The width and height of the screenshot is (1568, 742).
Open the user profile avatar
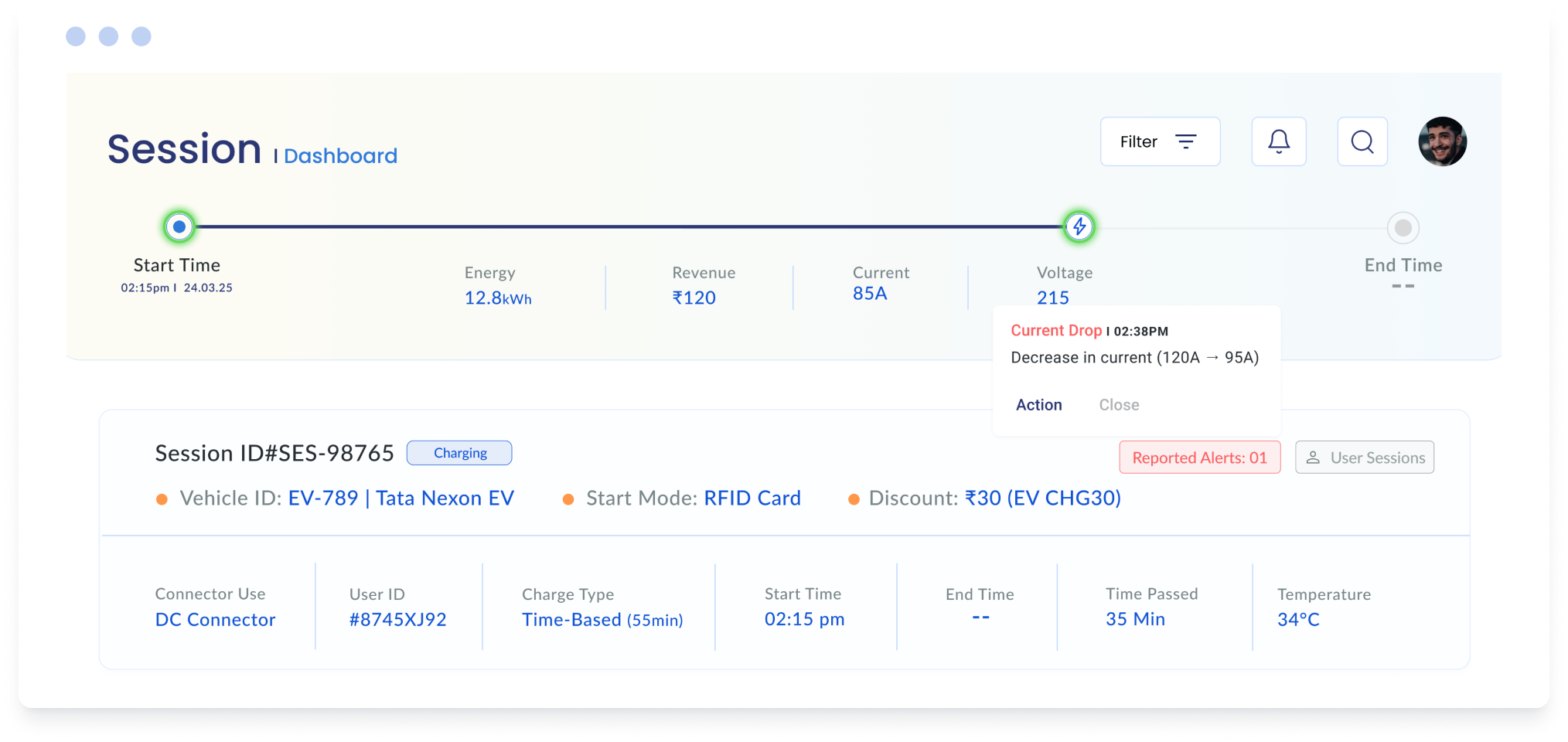click(1442, 141)
